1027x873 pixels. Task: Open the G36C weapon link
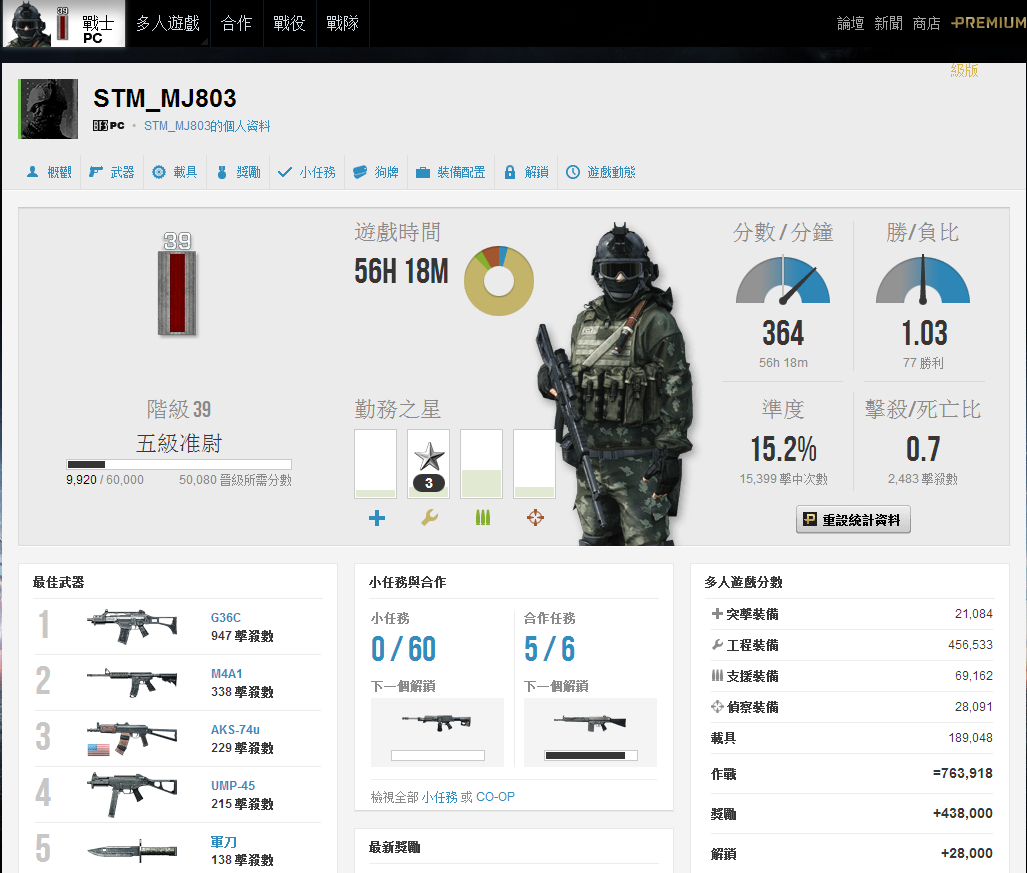pos(225,618)
